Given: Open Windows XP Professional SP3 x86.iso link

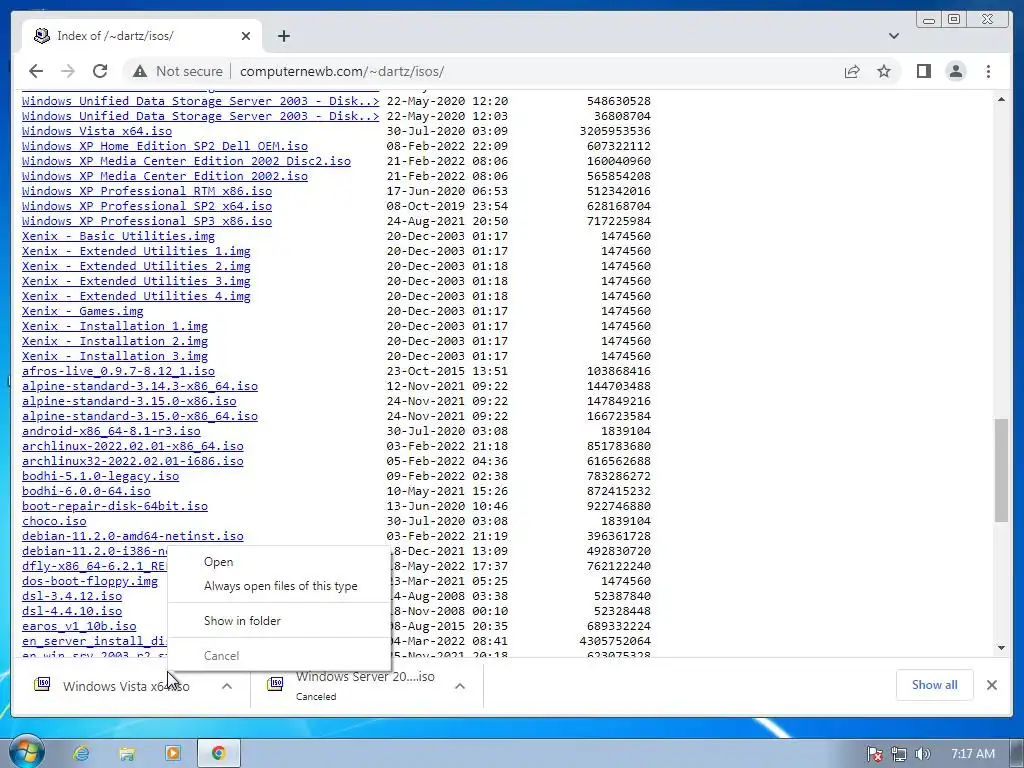Looking at the screenshot, I should point(147,221).
